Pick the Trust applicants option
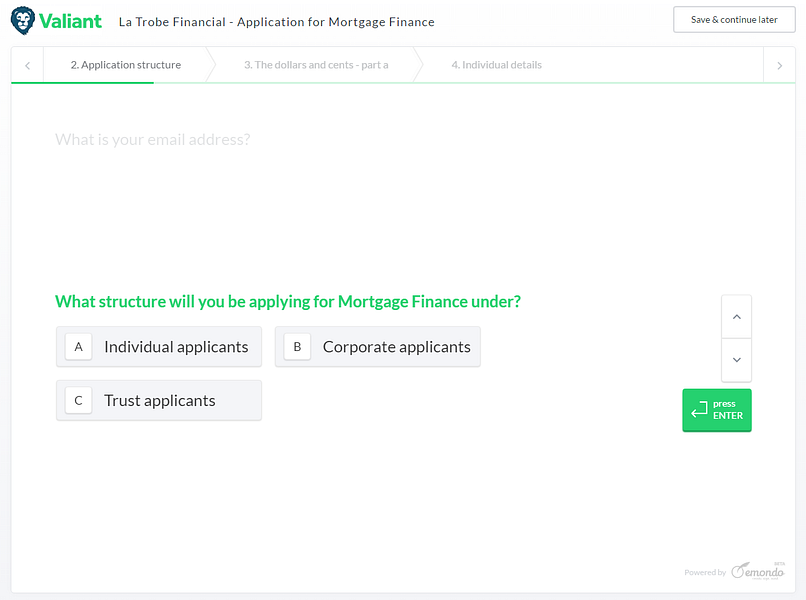Viewport: 806px width, 600px height. (x=160, y=401)
